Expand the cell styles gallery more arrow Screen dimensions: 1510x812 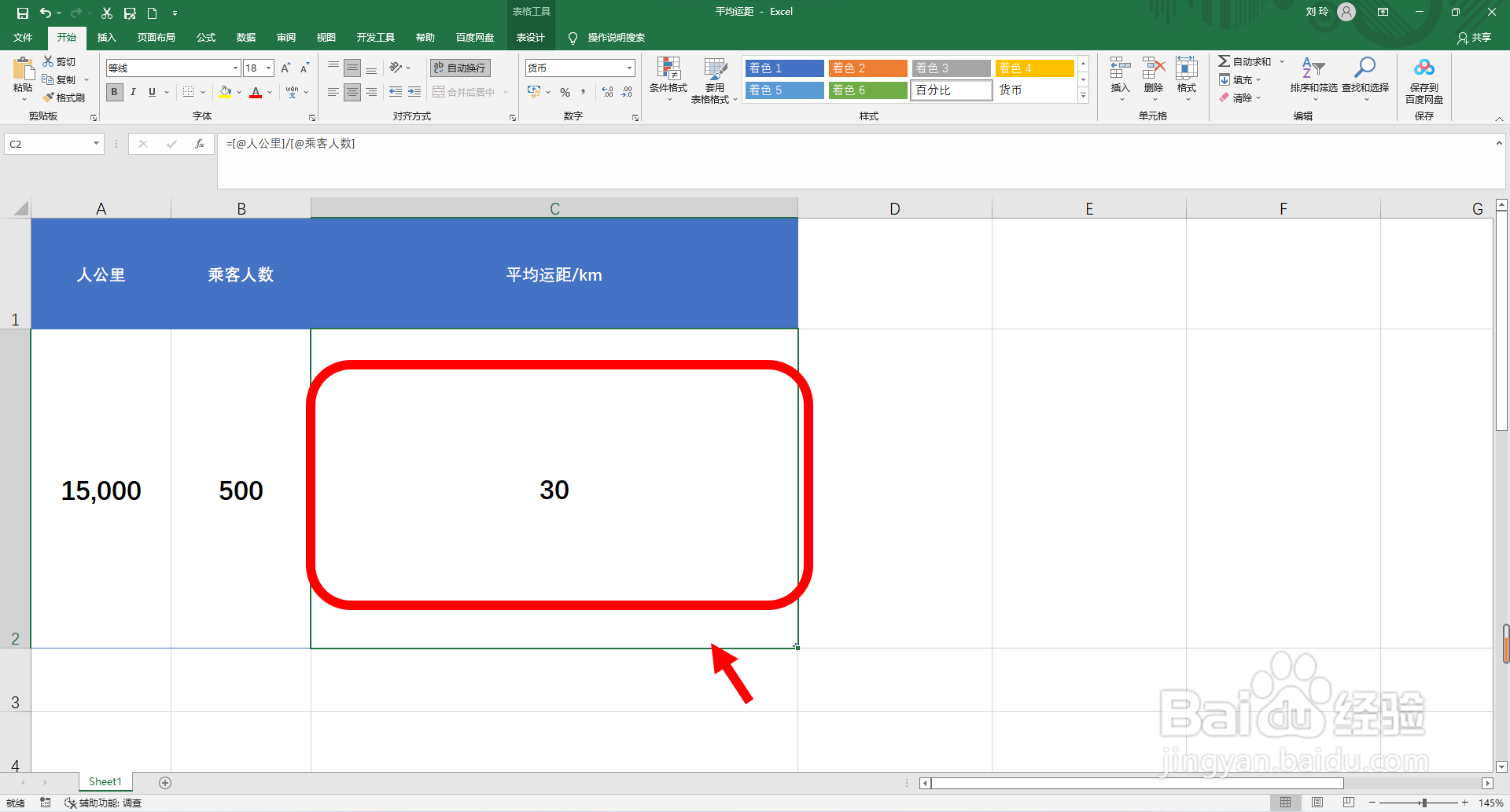[x=1083, y=96]
